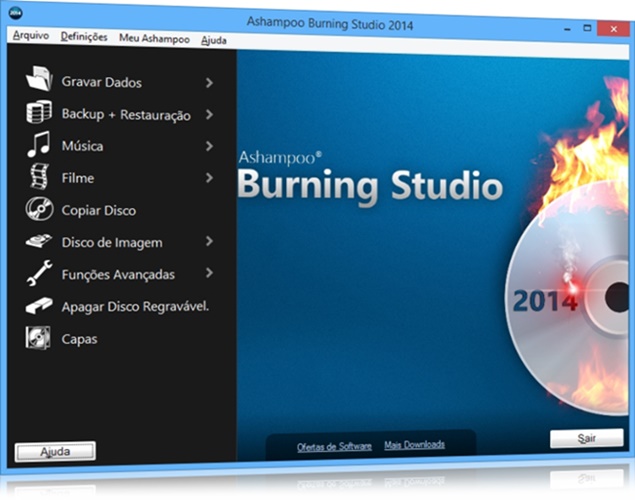
Task: Select the Copiar Disco label
Action: pos(99,210)
